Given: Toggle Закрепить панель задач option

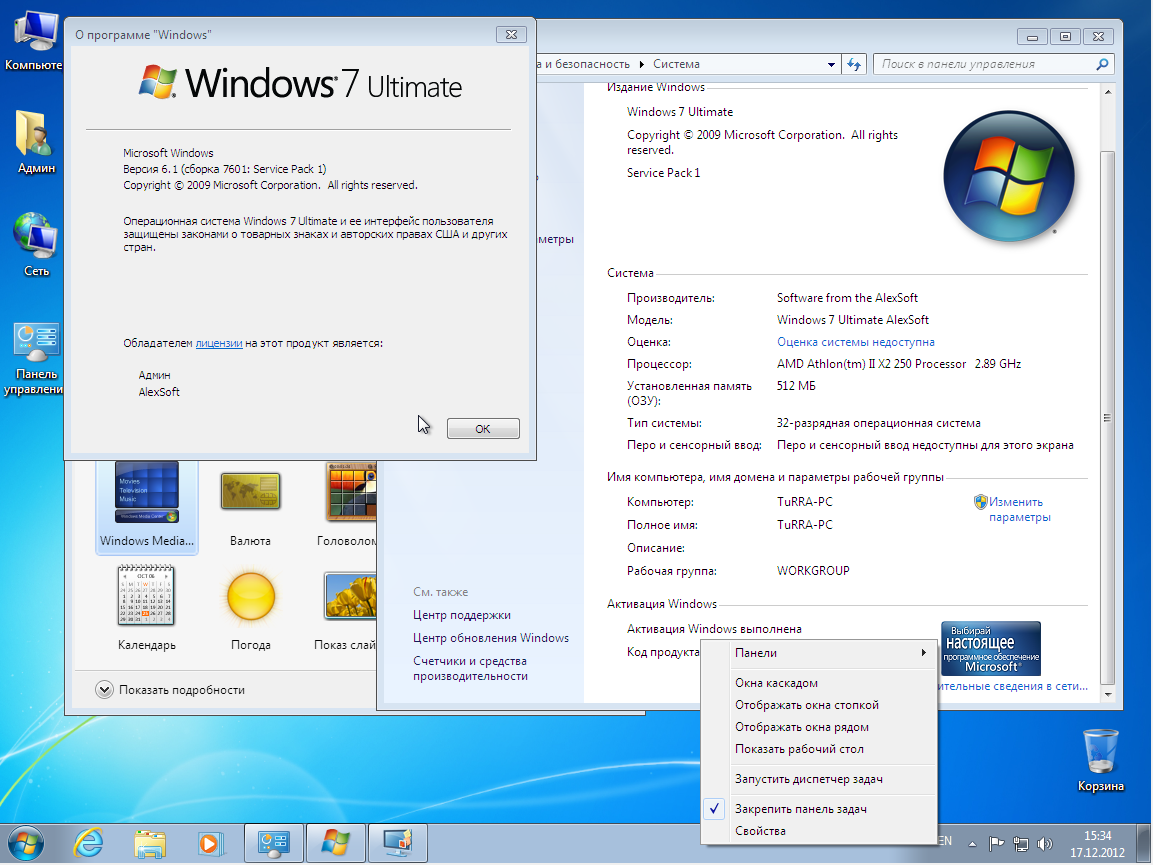Looking at the screenshot, I should pyautogui.click(x=819, y=809).
